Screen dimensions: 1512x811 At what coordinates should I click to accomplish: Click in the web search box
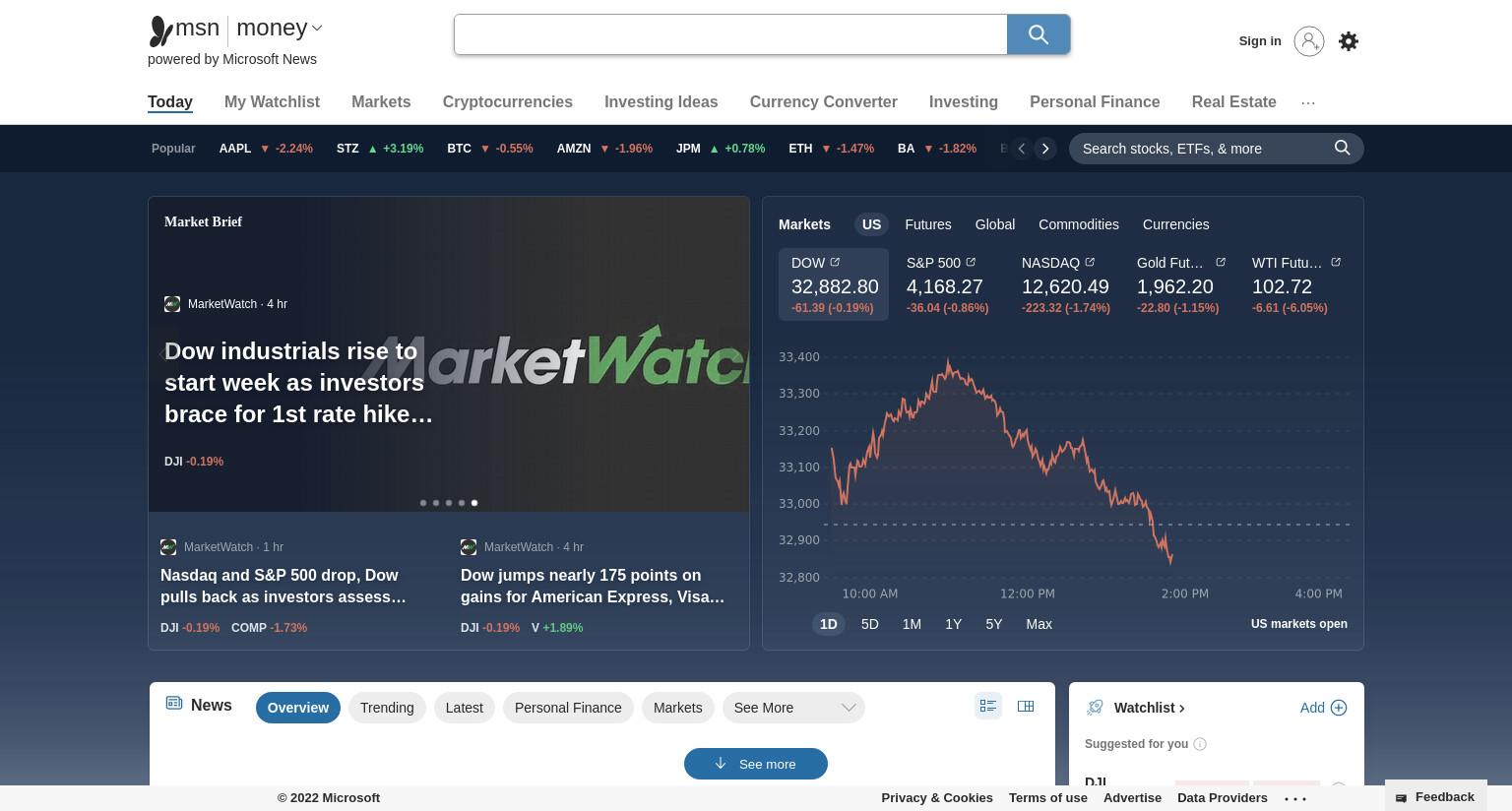pos(730,34)
